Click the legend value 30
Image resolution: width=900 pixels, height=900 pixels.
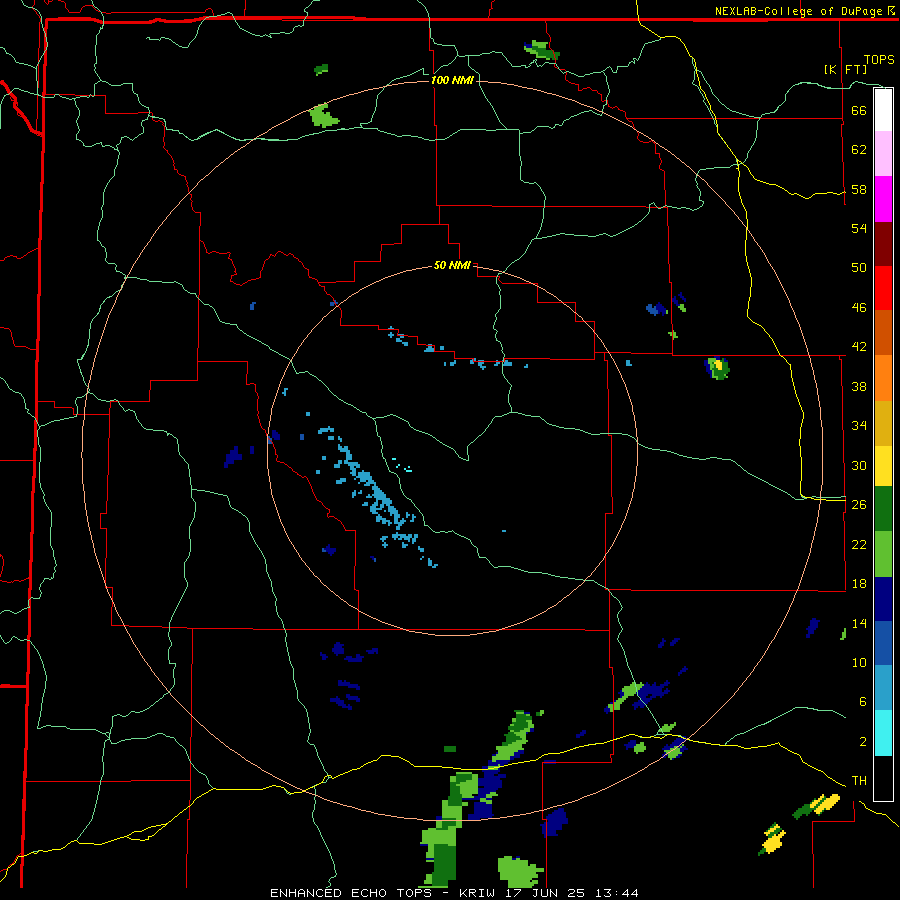click(859, 465)
